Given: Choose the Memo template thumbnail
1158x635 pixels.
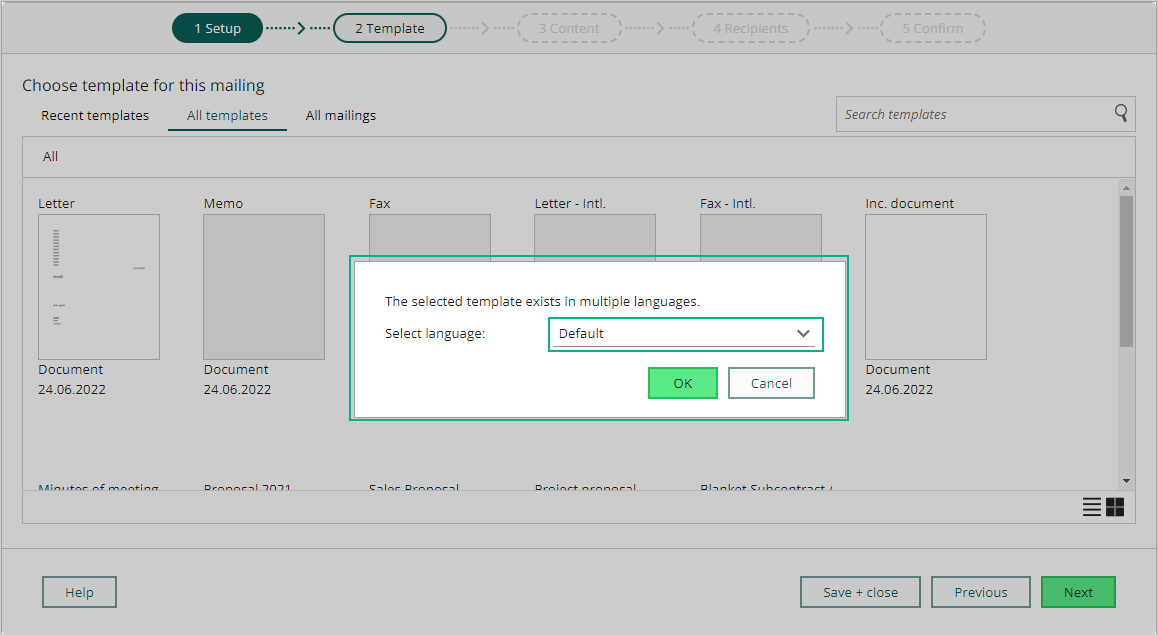Looking at the screenshot, I should (264, 287).
